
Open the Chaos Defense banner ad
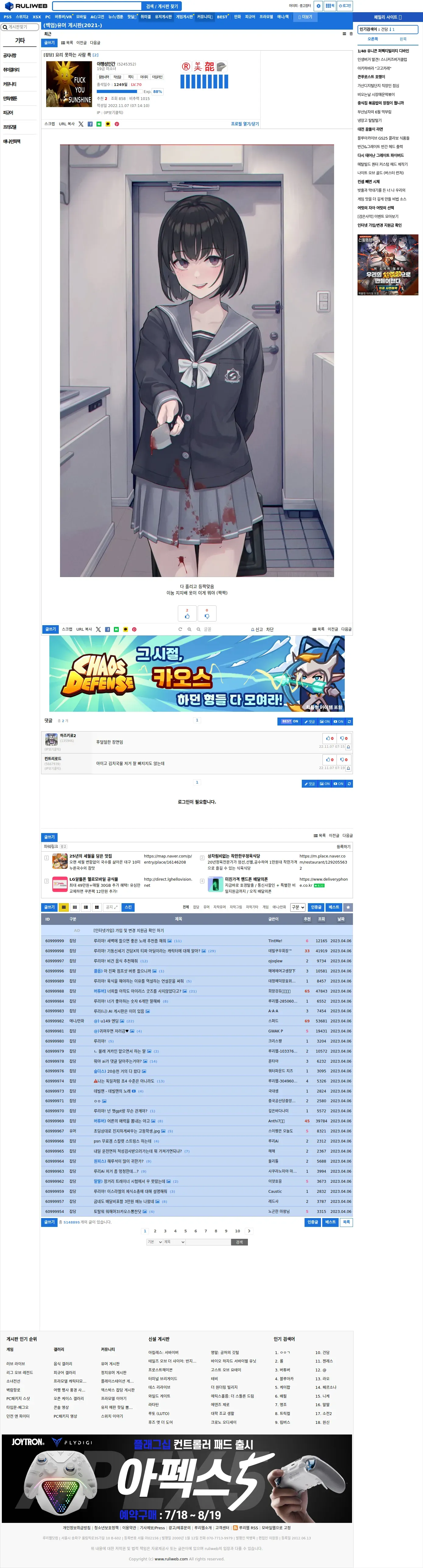[x=197, y=674]
